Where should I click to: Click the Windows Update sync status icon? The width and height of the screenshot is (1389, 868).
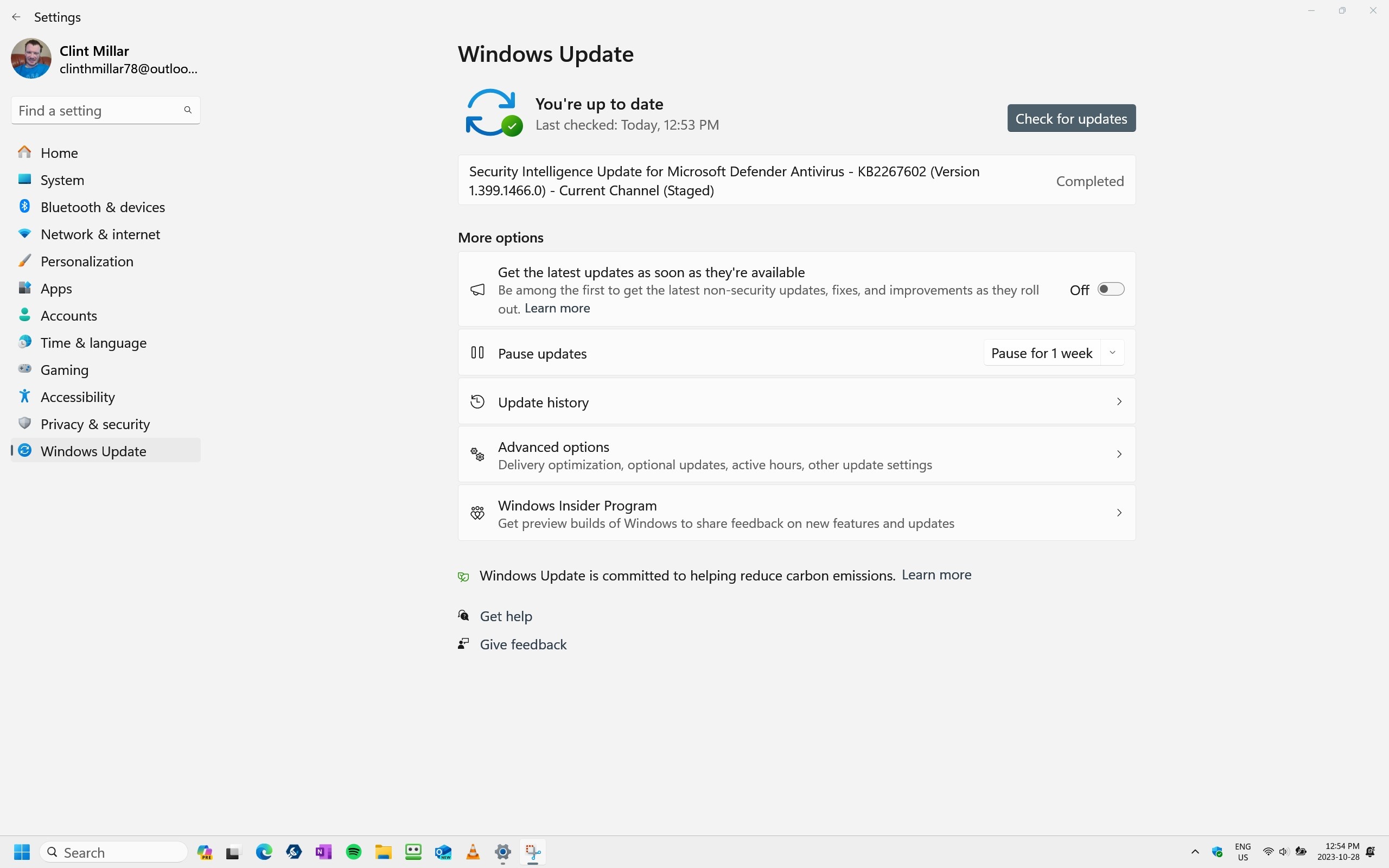point(493,112)
